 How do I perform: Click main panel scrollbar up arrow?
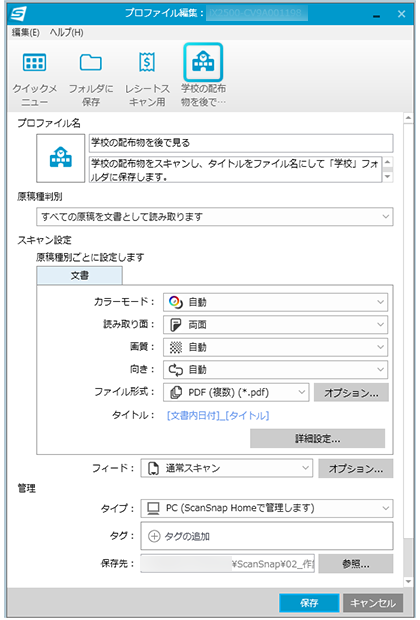tap(408, 118)
